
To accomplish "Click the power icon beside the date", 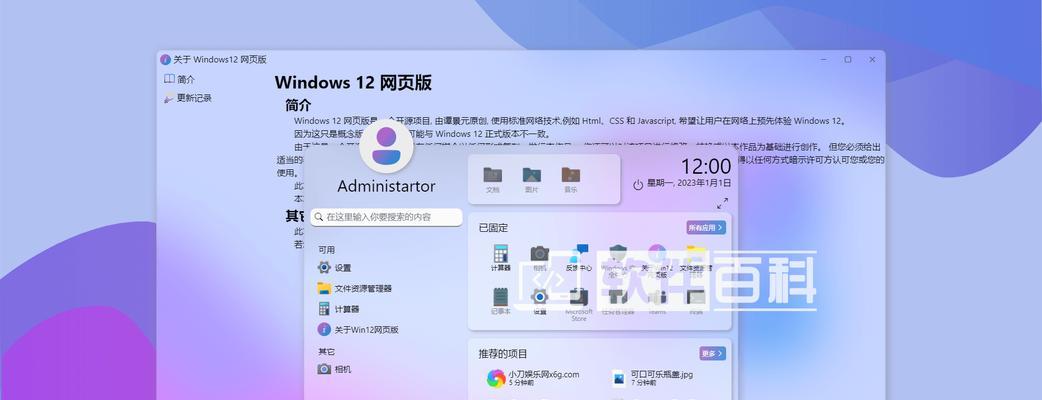I will [x=638, y=185].
